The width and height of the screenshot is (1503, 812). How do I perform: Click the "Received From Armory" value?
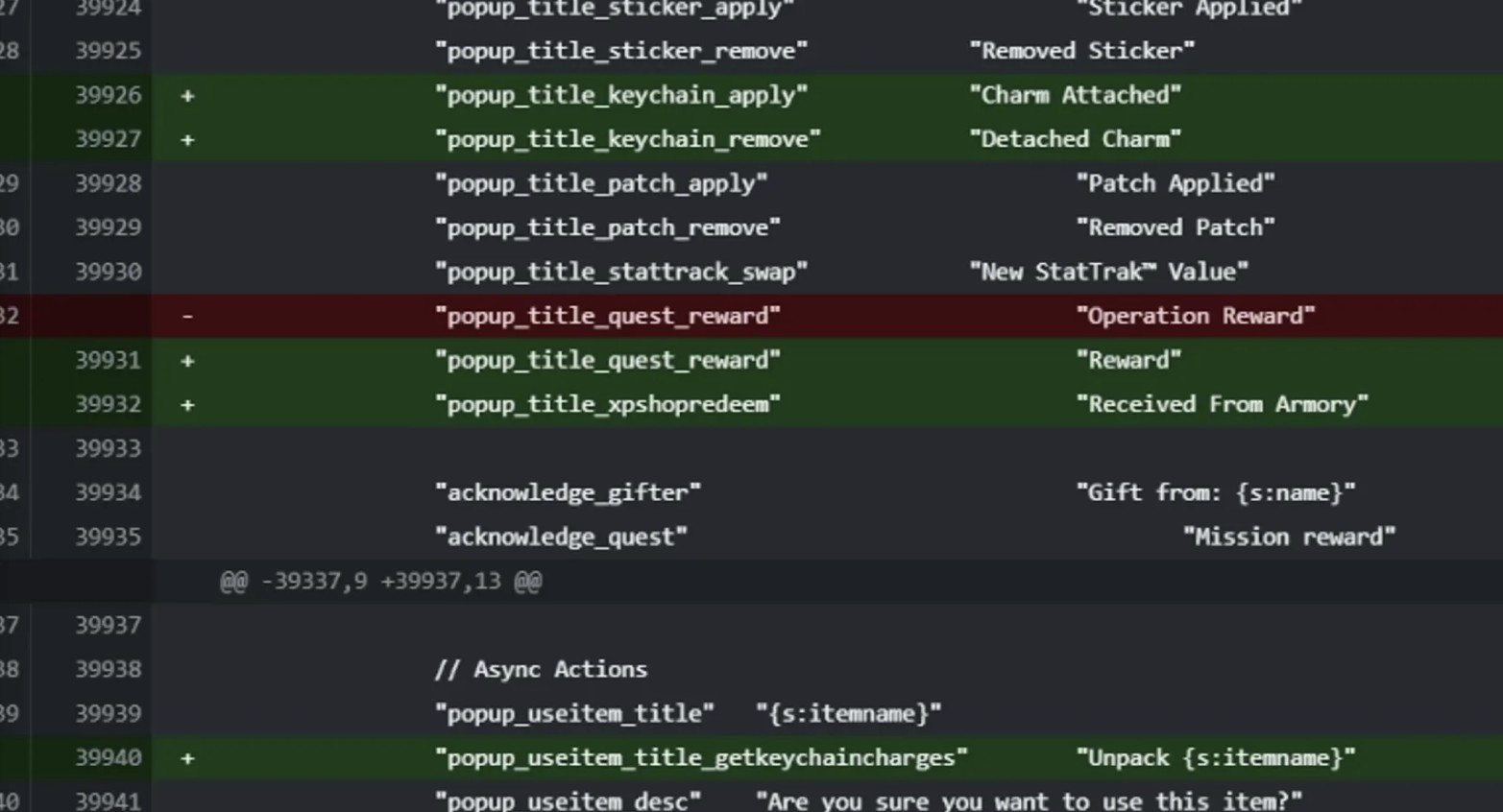[x=1223, y=404]
